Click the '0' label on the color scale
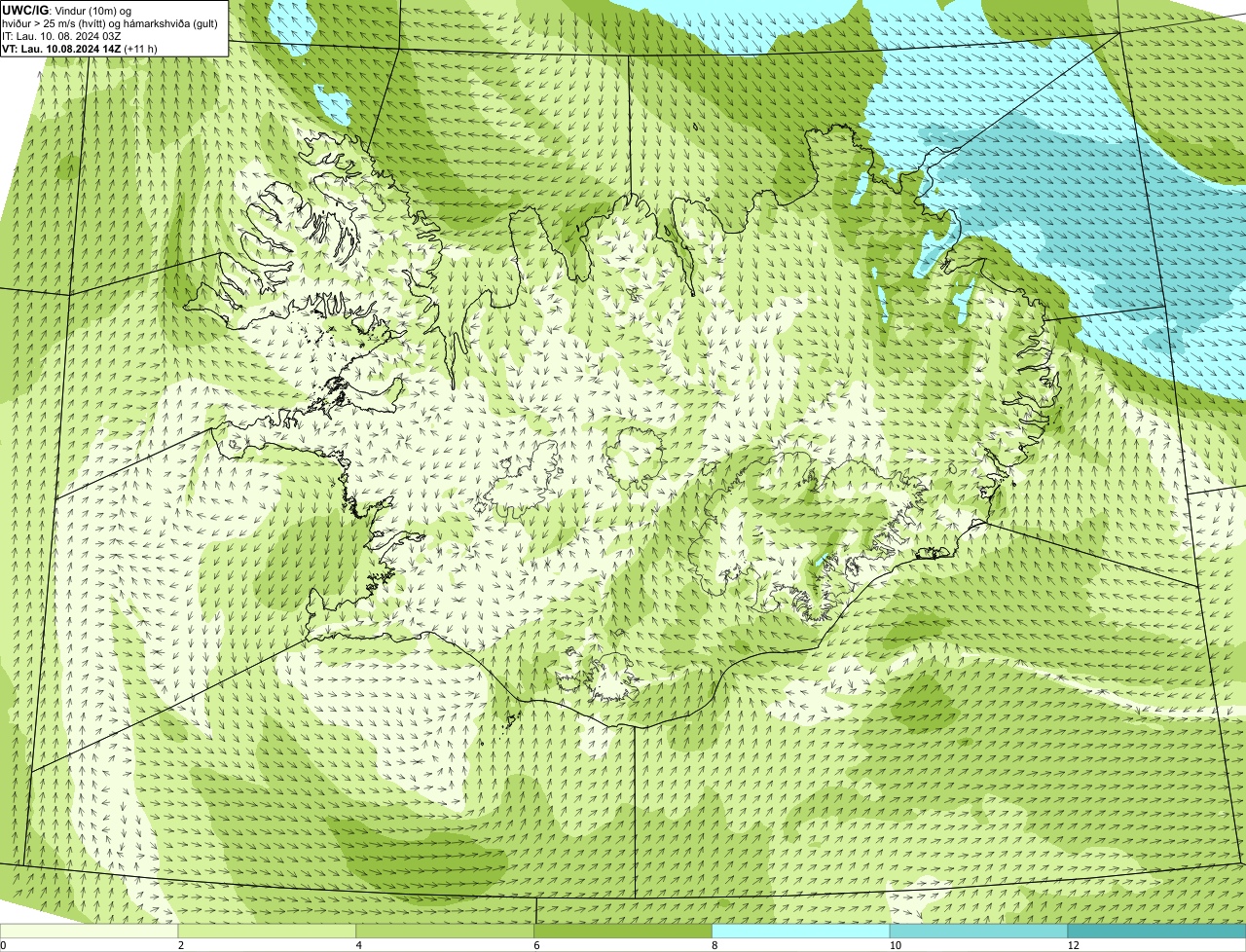 coord(3,945)
